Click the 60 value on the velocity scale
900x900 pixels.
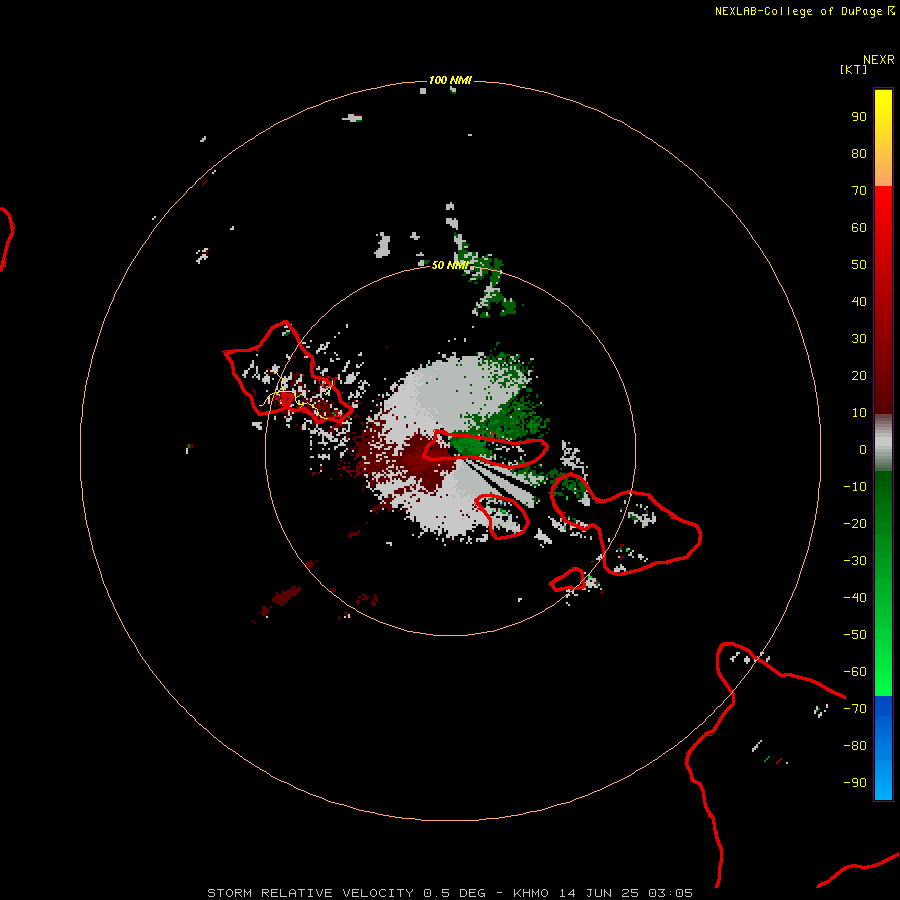tap(859, 228)
